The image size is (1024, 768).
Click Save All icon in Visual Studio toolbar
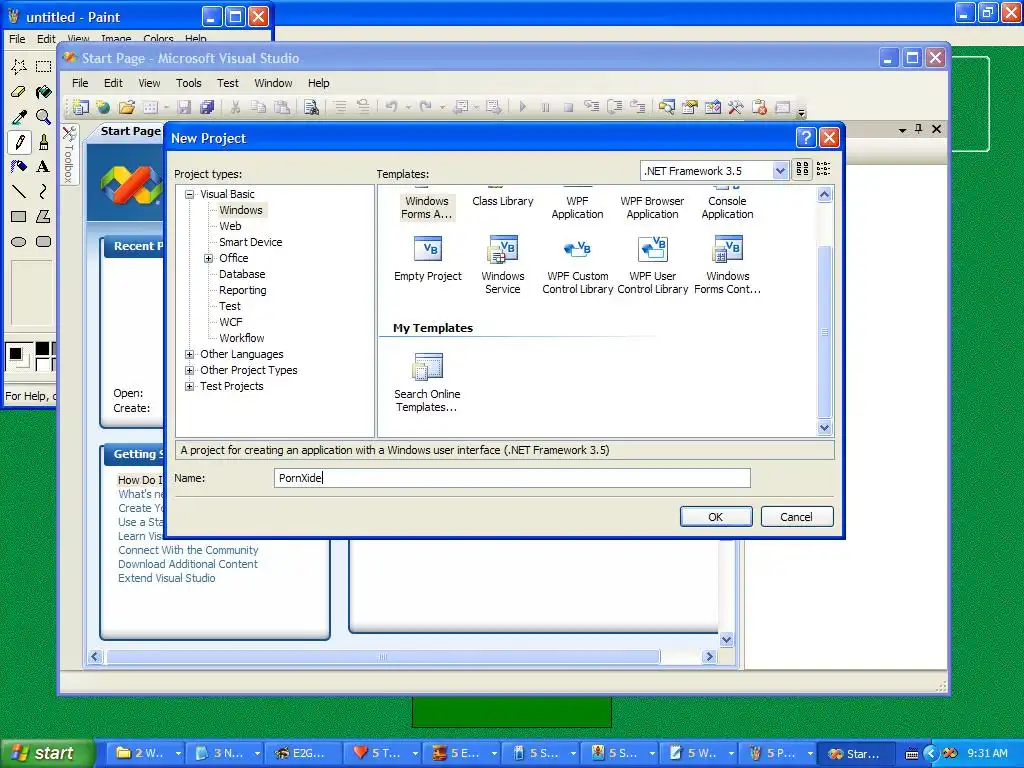click(x=207, y=107)
